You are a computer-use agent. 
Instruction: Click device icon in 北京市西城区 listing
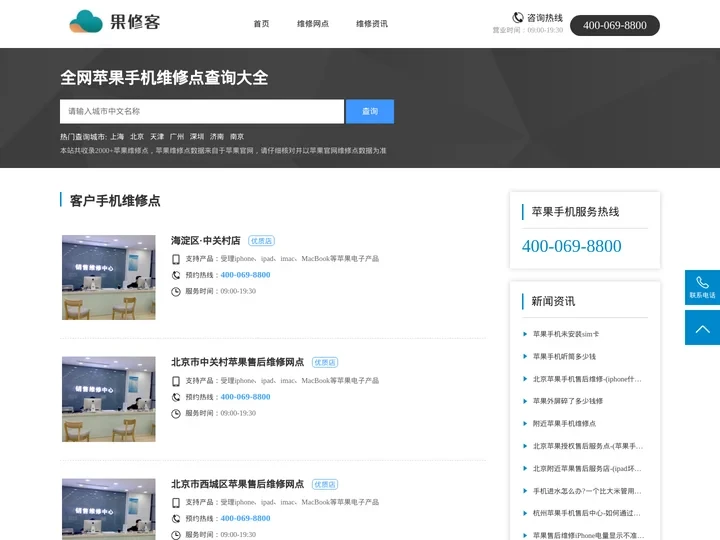pos(176,503)
